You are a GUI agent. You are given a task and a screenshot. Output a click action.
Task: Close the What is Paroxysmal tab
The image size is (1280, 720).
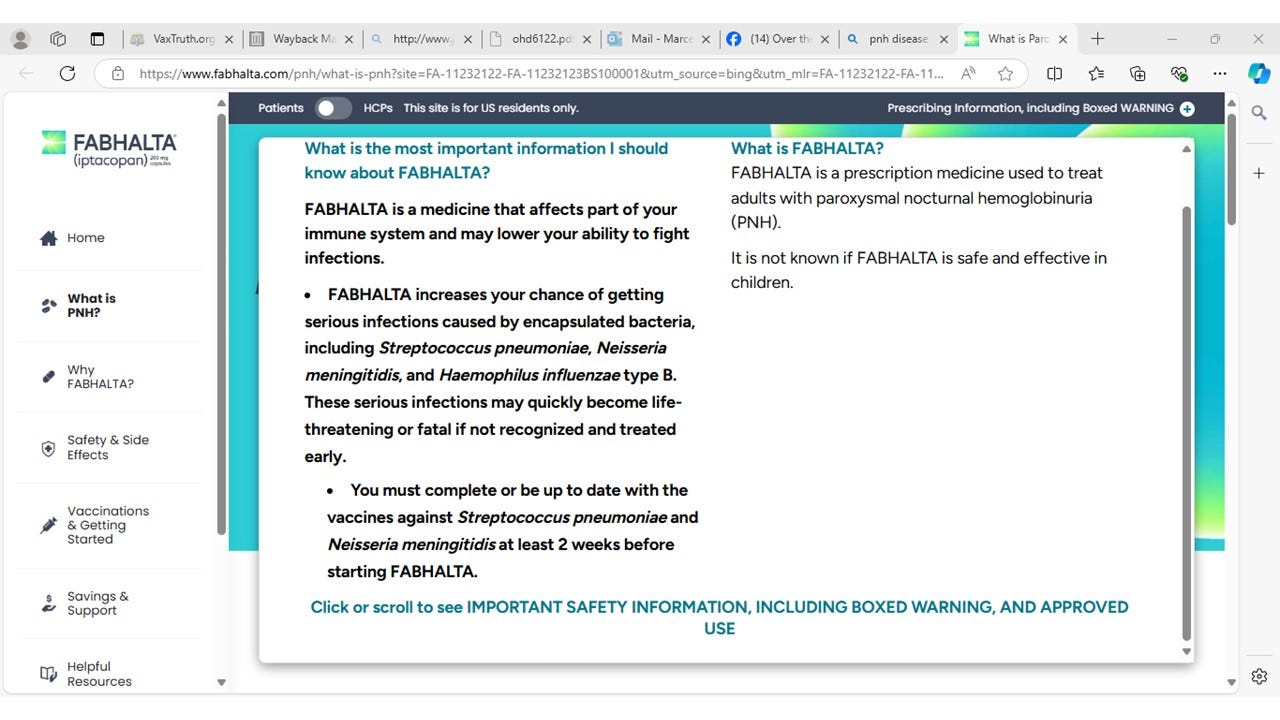pyautogui.click(x=1063, y=39)
